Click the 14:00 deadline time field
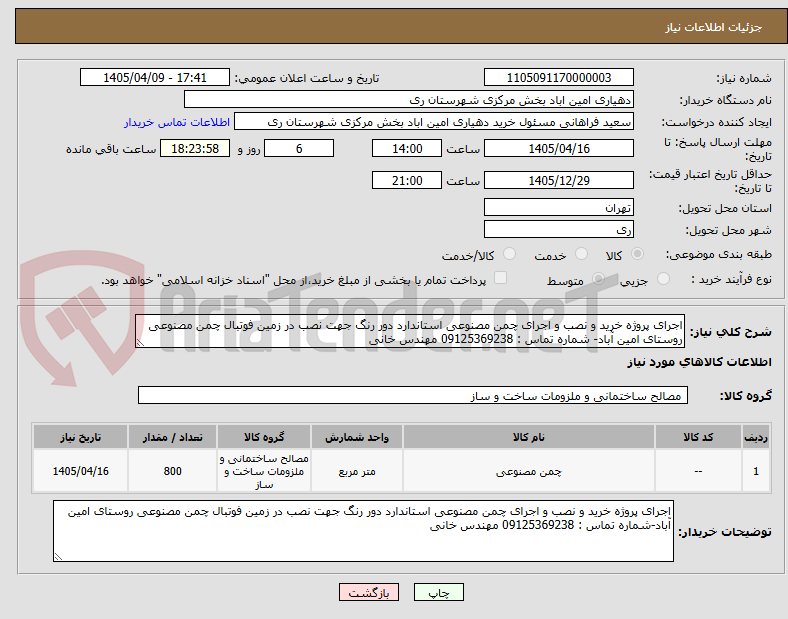Image resolution: width=788 pixels, height=619 pixels. [407, 149]
